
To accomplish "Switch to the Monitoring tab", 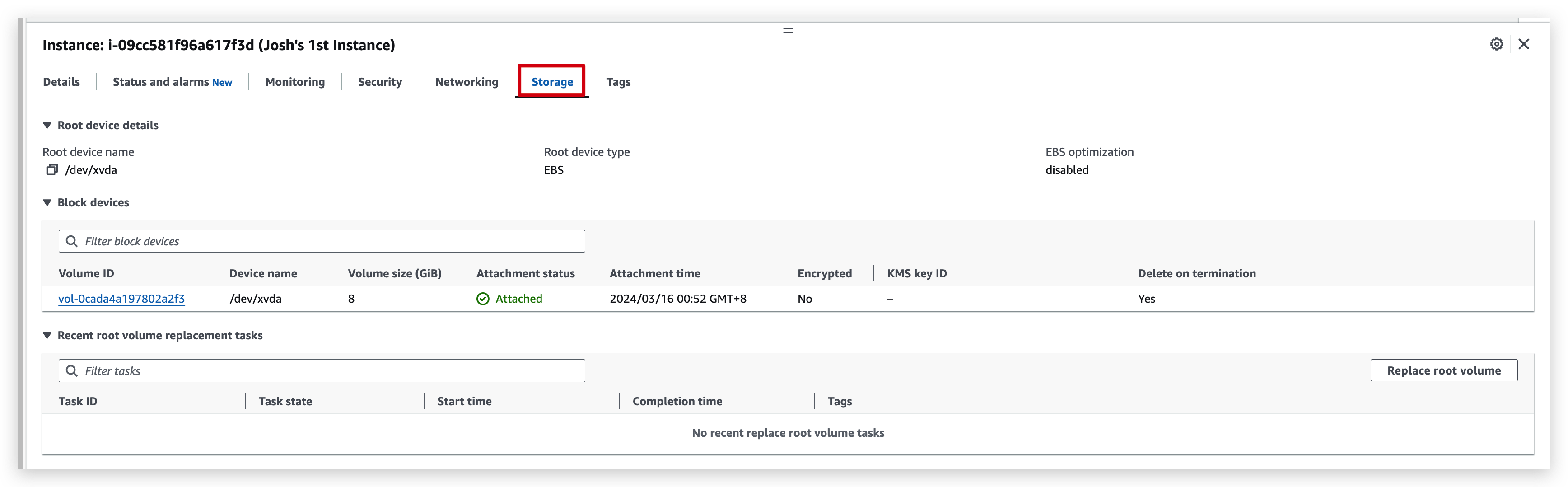I will point(294,82).
